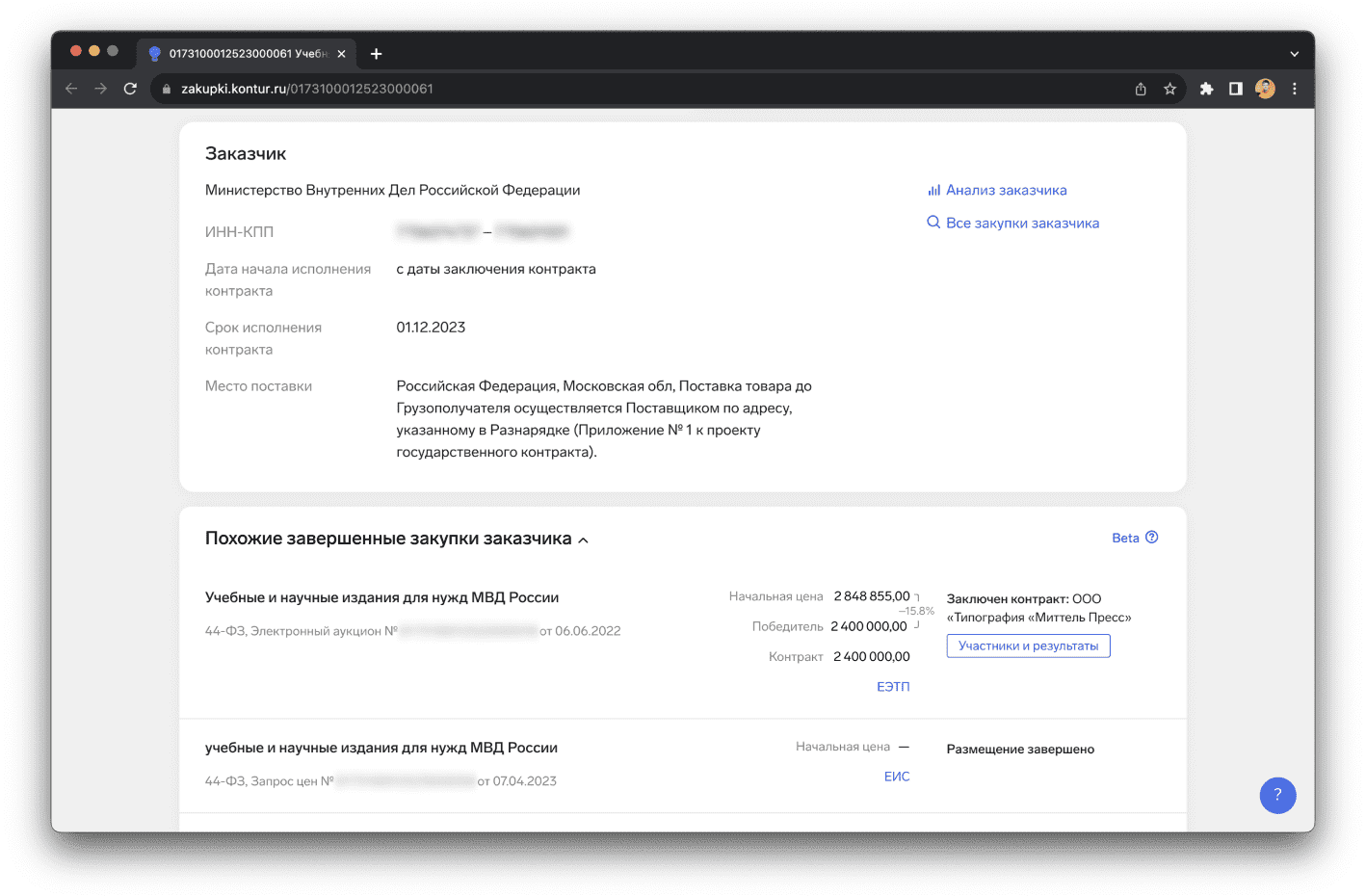Collapse the Похожие завершенные закупки section

pos(583,540)
